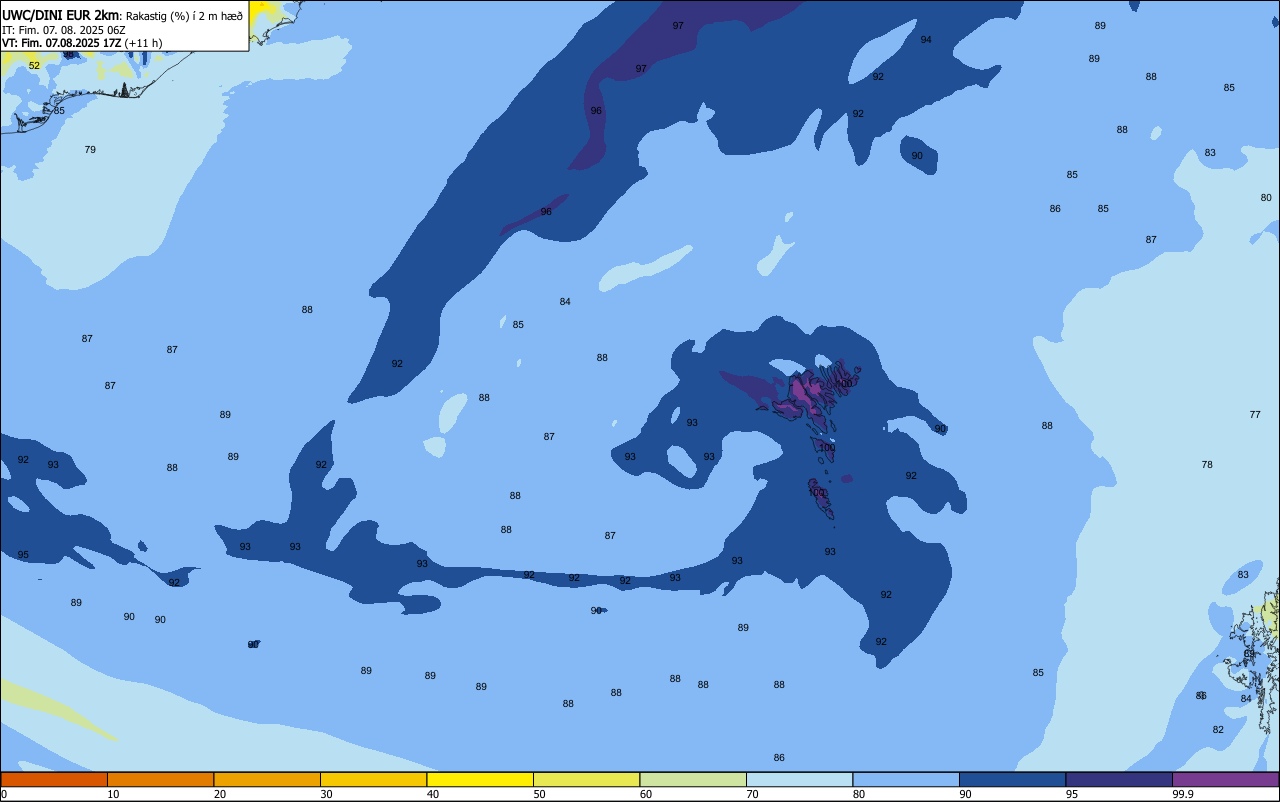
Task: Select the dark indigo 95–99.9 legend swatch
Action: [1119, 779]
